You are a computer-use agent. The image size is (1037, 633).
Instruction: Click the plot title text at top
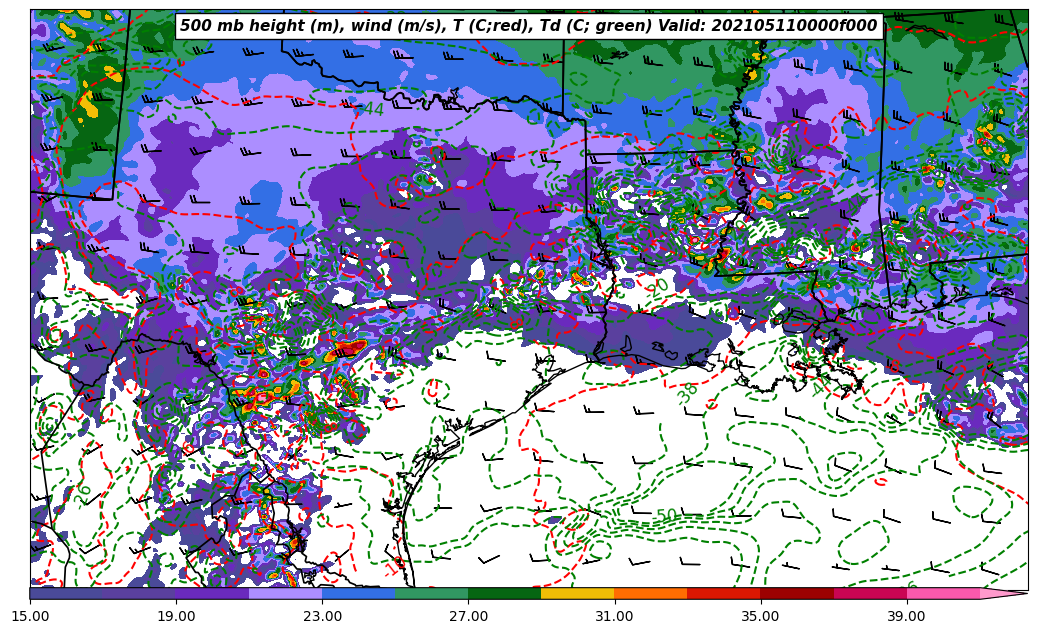point(528,26)
